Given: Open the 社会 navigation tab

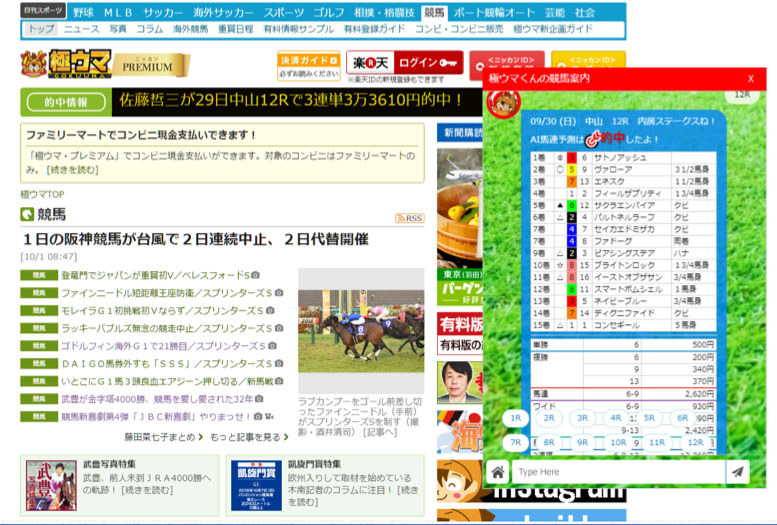Looking at the screenshot, I should click(x=585, y=12).
